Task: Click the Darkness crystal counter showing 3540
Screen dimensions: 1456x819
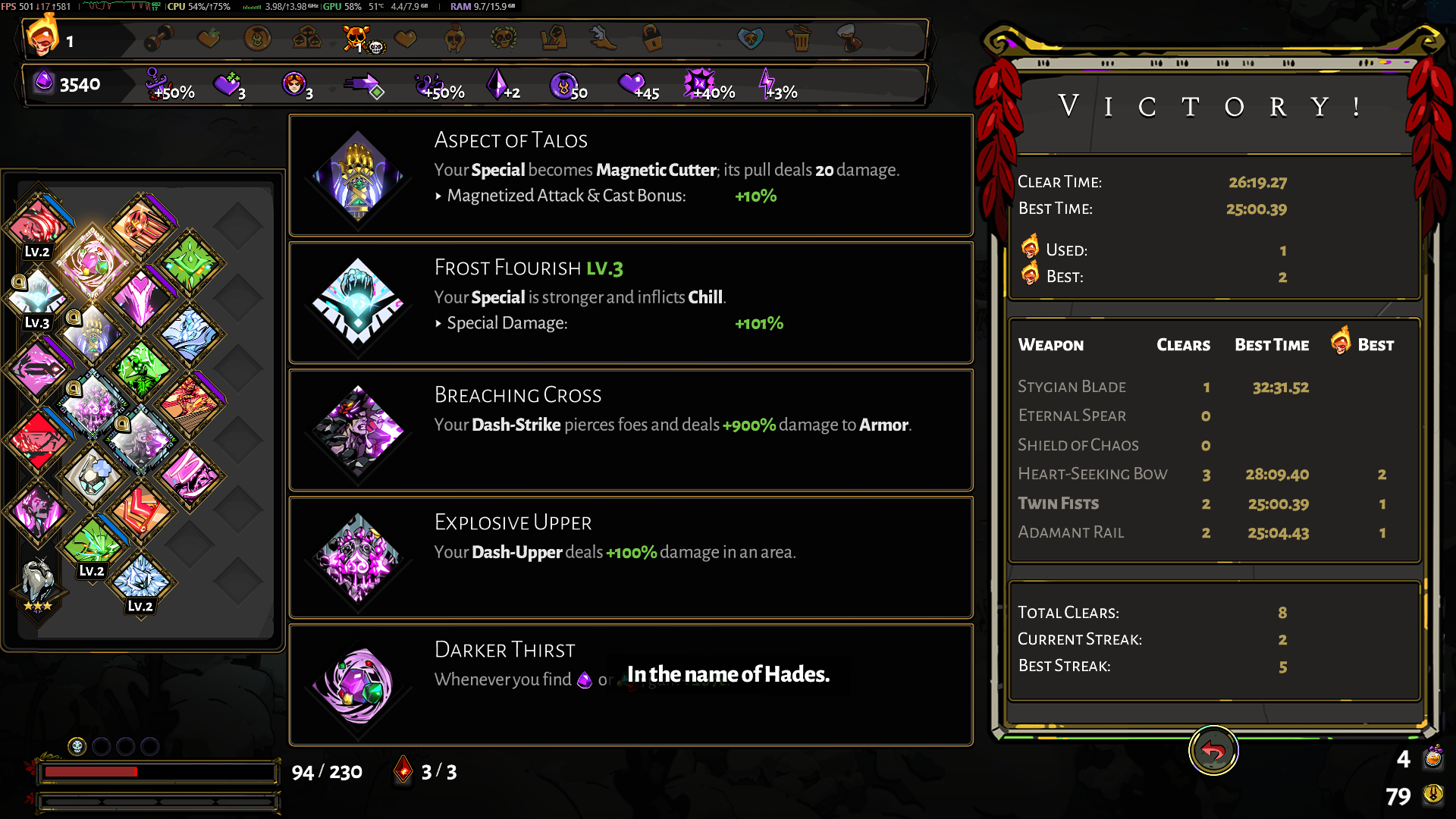Action: [68, 84]
